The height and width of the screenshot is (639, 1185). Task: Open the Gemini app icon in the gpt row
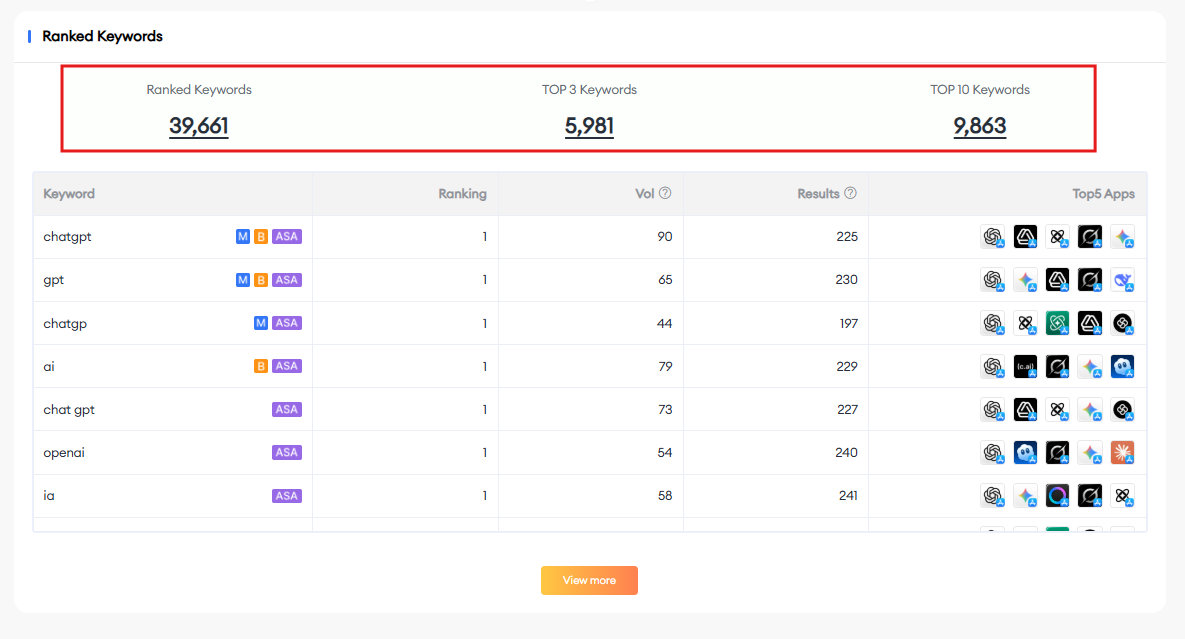1025,280
